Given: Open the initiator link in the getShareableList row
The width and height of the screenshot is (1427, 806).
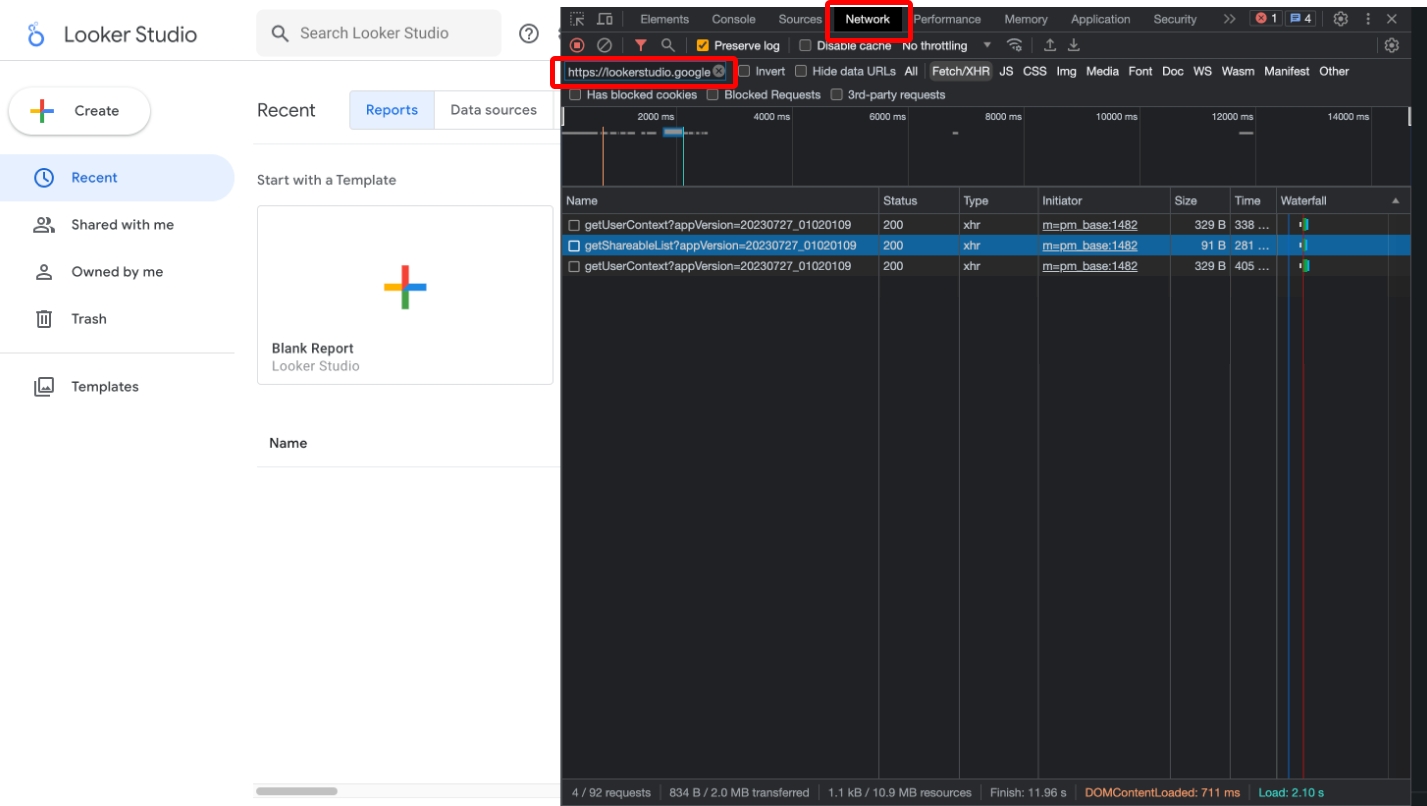Looking at the screenshot, I should point(1089,246).
